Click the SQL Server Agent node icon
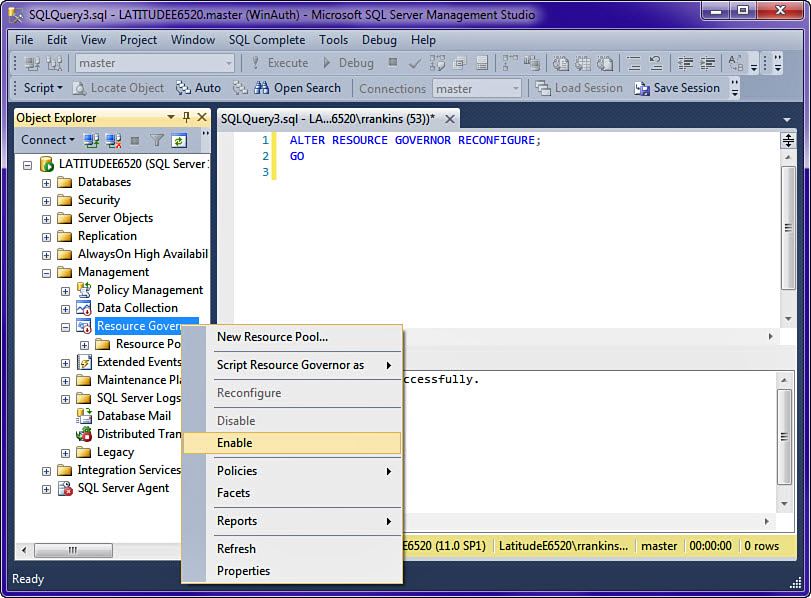 pyautogui.click(x=66, y=488)
